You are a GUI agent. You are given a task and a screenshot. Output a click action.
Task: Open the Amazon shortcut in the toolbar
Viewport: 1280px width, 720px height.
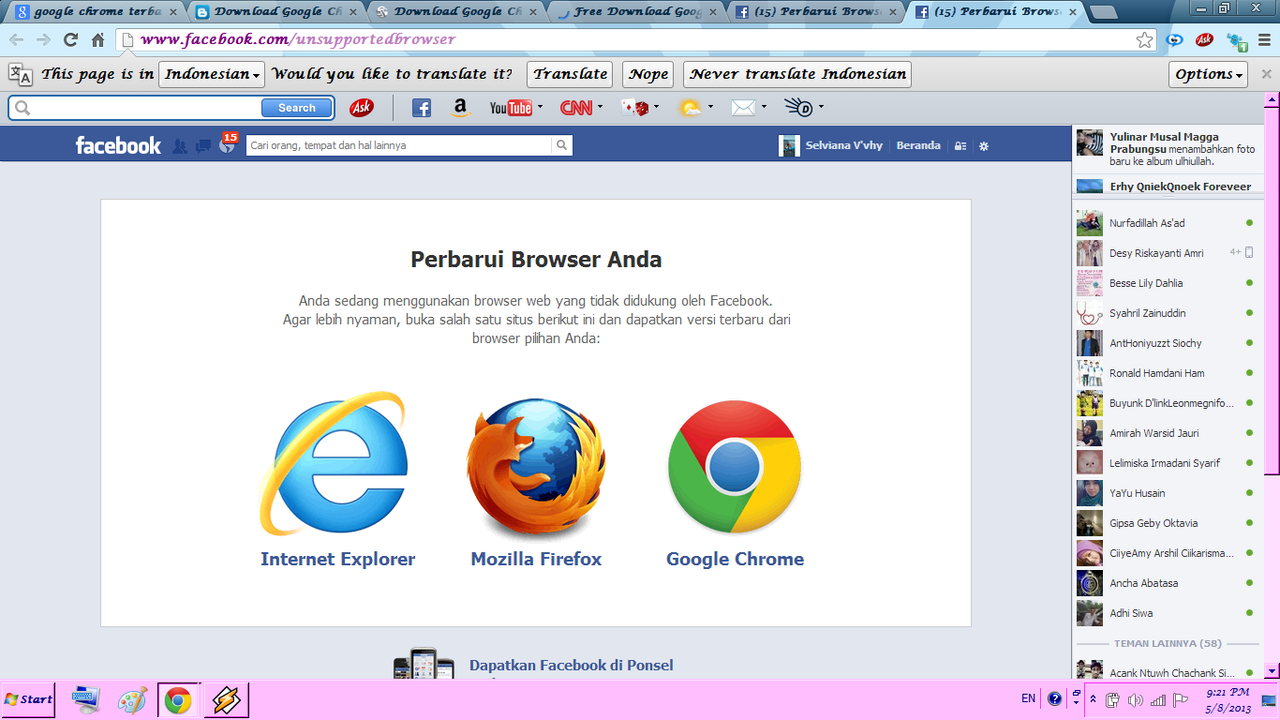coord(459,107)
